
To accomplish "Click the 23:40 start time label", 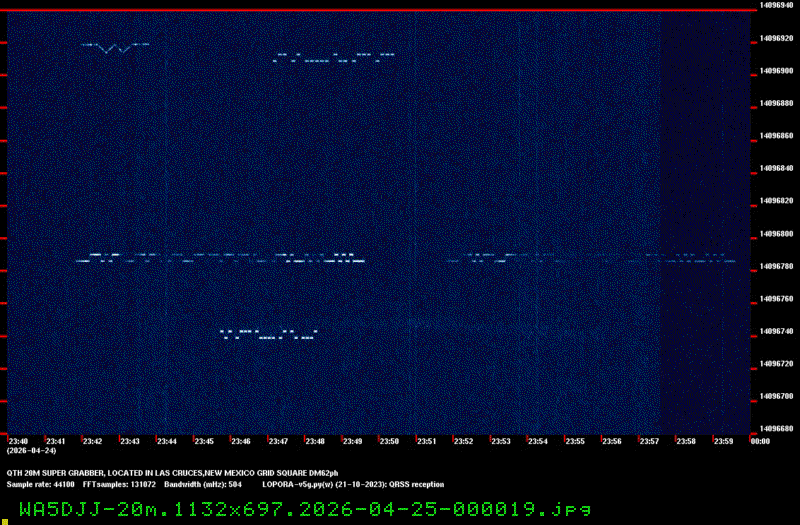I will (x=19, y=441).
